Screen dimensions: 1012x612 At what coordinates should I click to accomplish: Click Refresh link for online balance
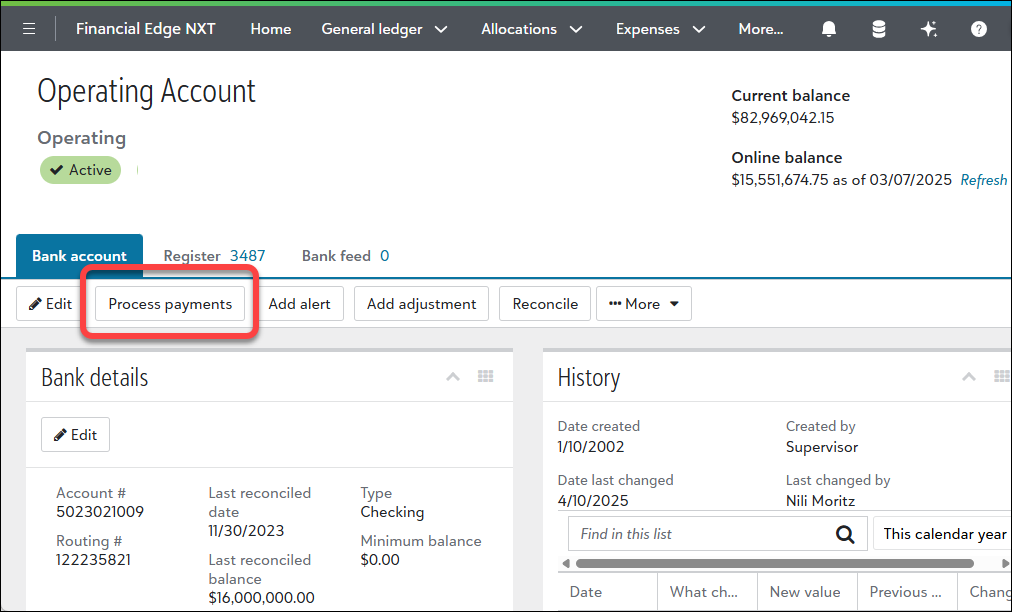[x=984, y=180]
